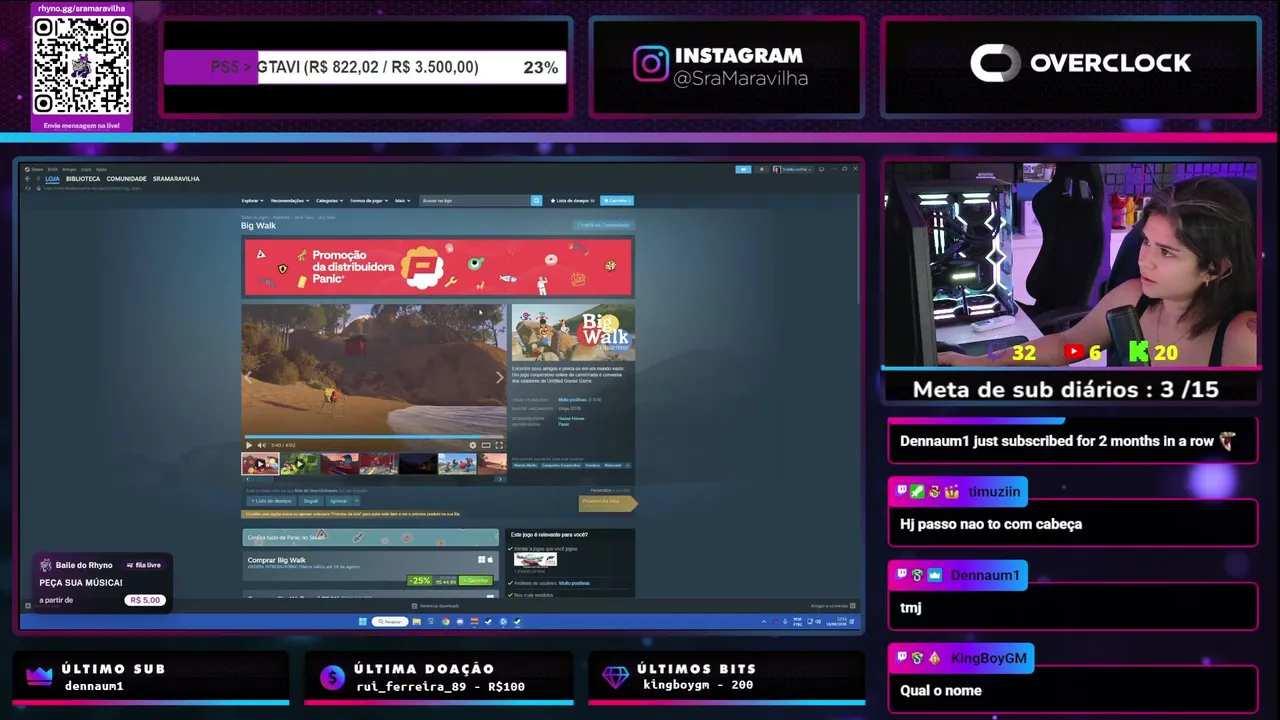Expand the Recomendações dropdown
The height and width of the screenshot is (720, 1280).
pyautogui.click(x=290, y=200)
